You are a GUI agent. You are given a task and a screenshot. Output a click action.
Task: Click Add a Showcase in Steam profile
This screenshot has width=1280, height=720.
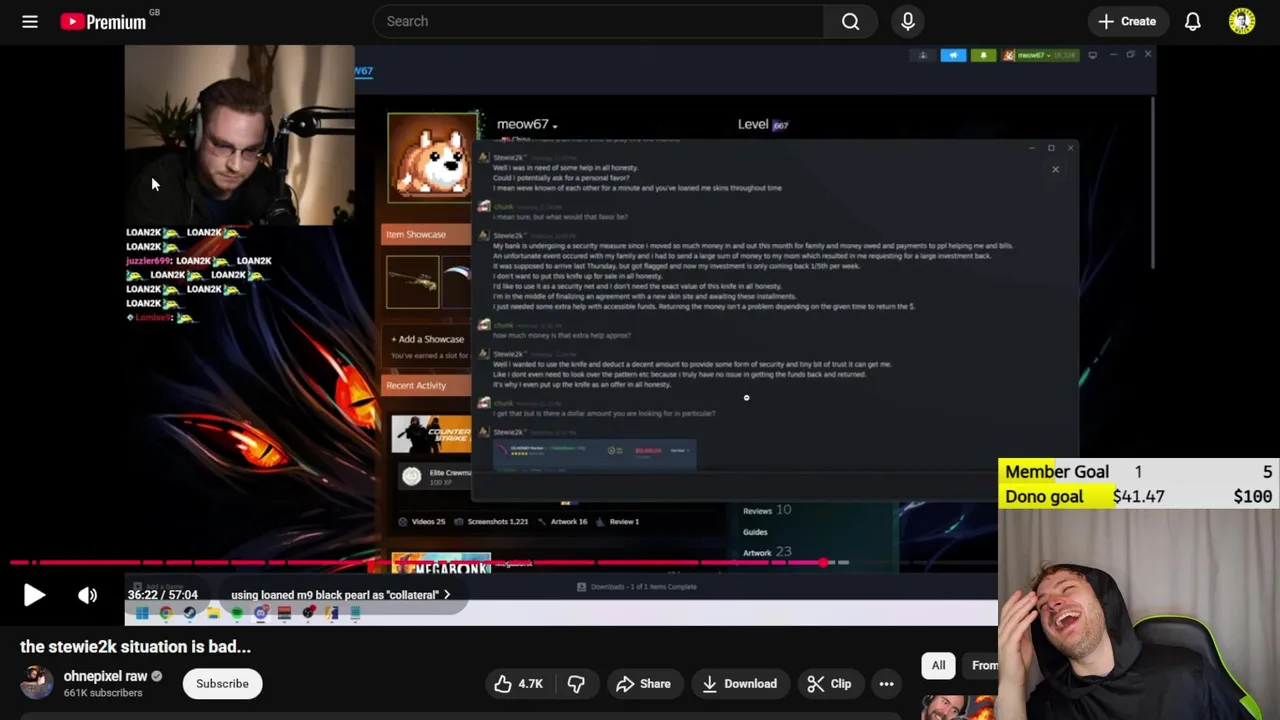(x=428, y=339)
